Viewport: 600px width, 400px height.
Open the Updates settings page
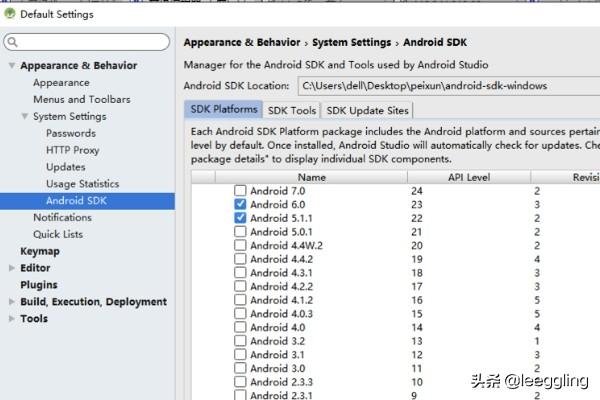tap(65, 167)
